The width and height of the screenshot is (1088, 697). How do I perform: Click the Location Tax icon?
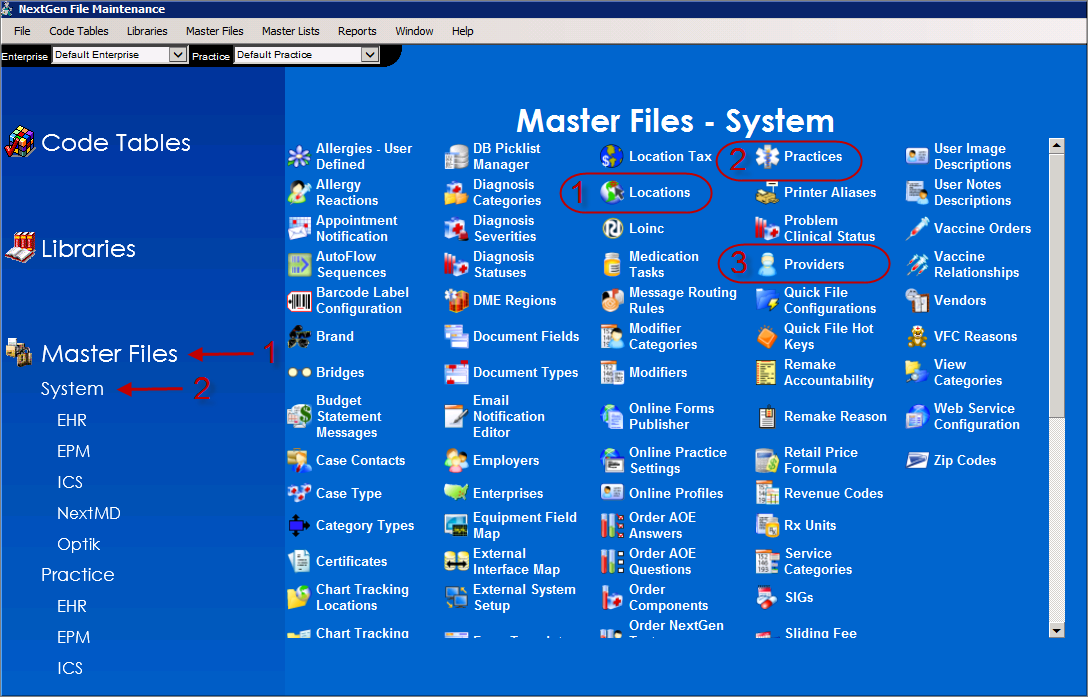(612, 156)
